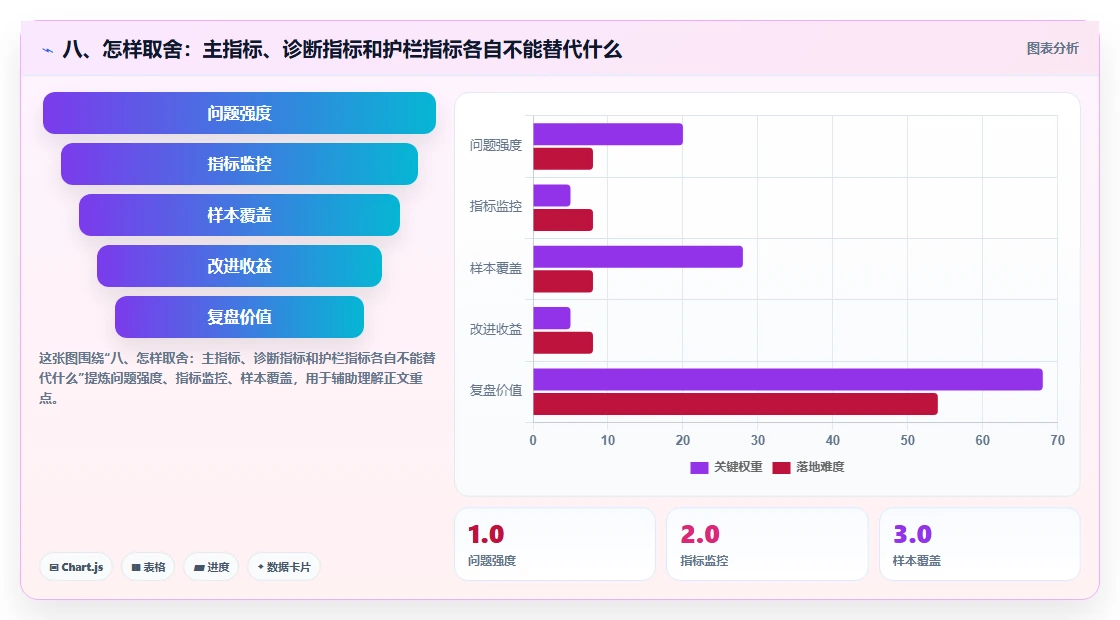Click the x-axis tick value 70

[x=1057, y=441]
